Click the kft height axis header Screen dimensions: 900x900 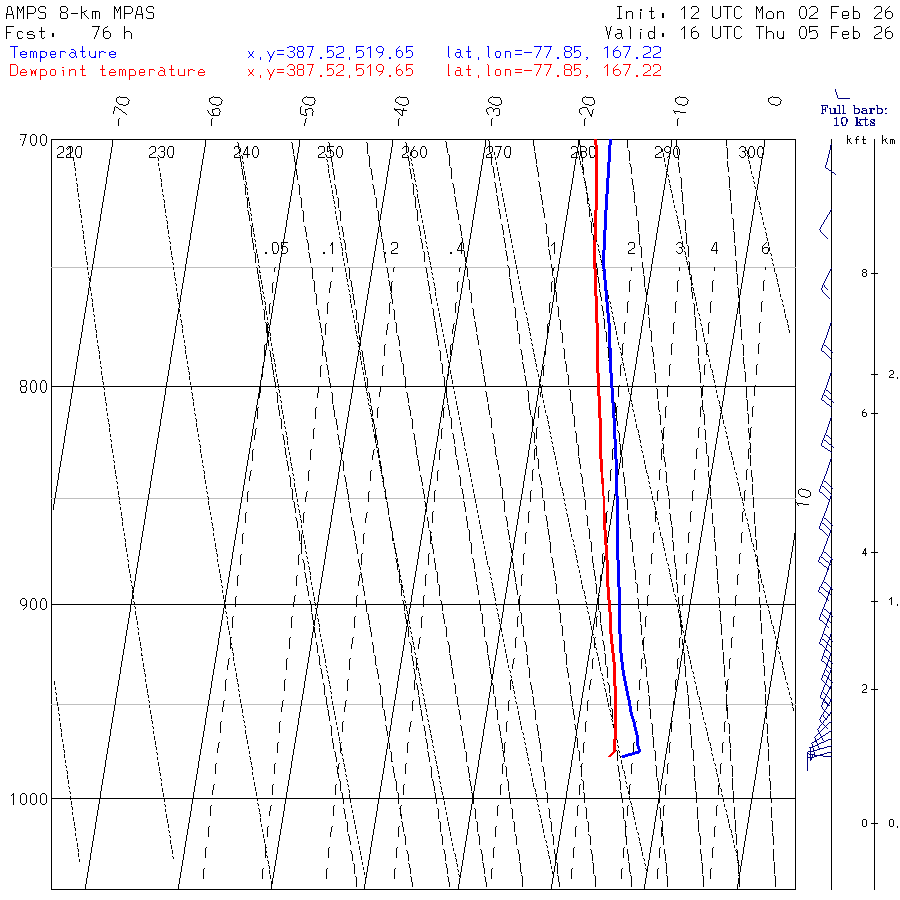pyautogui.click(x=856, y=140)
